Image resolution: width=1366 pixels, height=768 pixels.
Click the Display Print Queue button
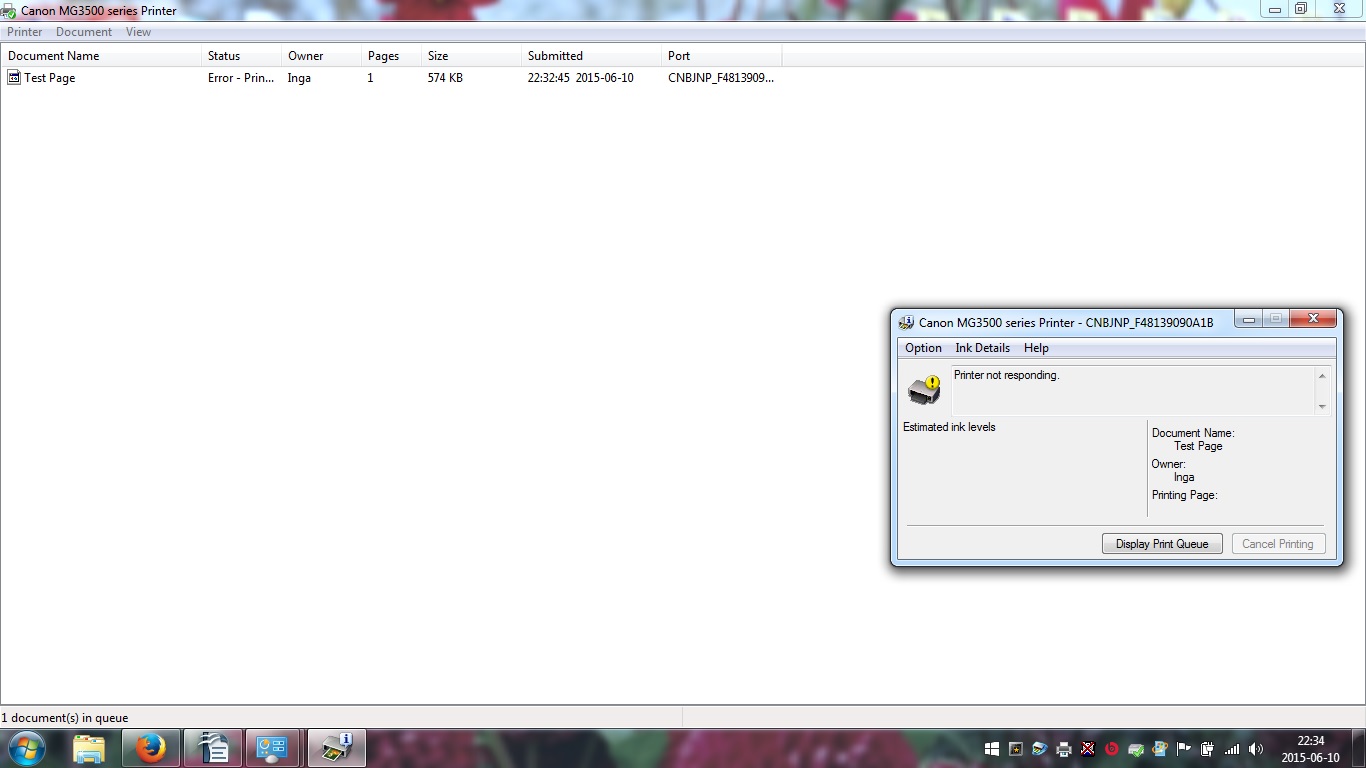pos(1162,544)
